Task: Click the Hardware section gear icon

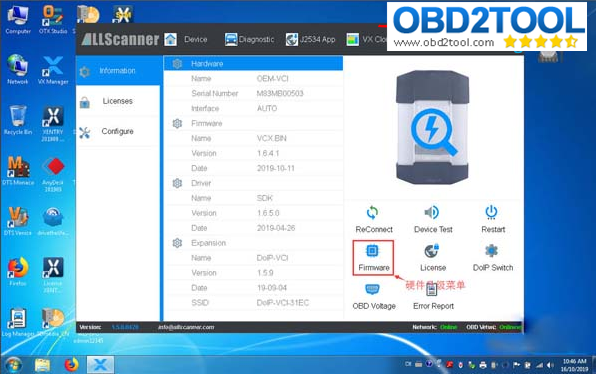Action: tap(177, 63)
